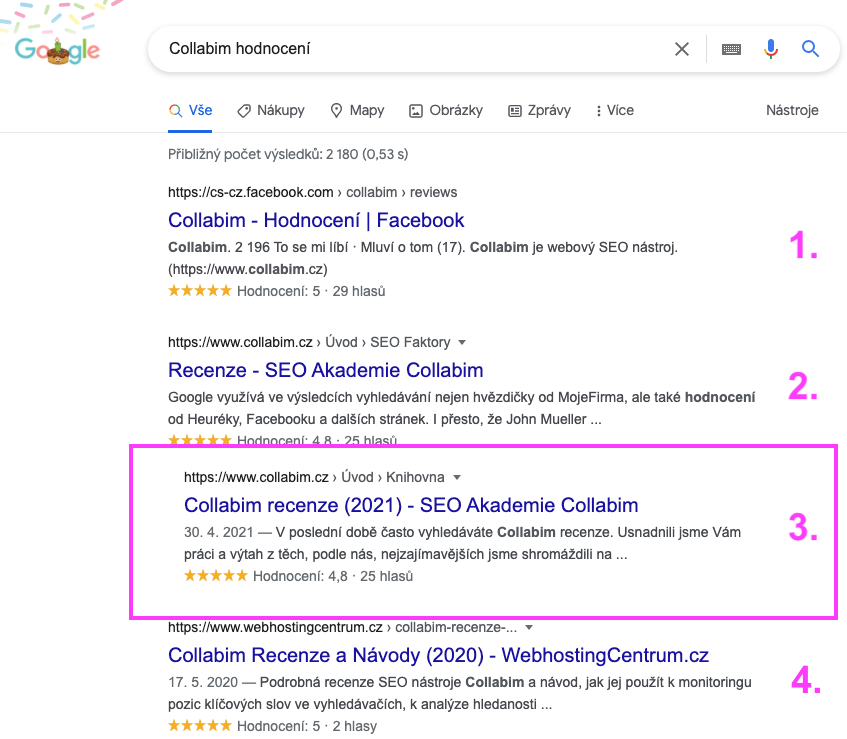Clear the search query with the X icon
This screenshot has height=739, width=847.
tap(682, 49)
